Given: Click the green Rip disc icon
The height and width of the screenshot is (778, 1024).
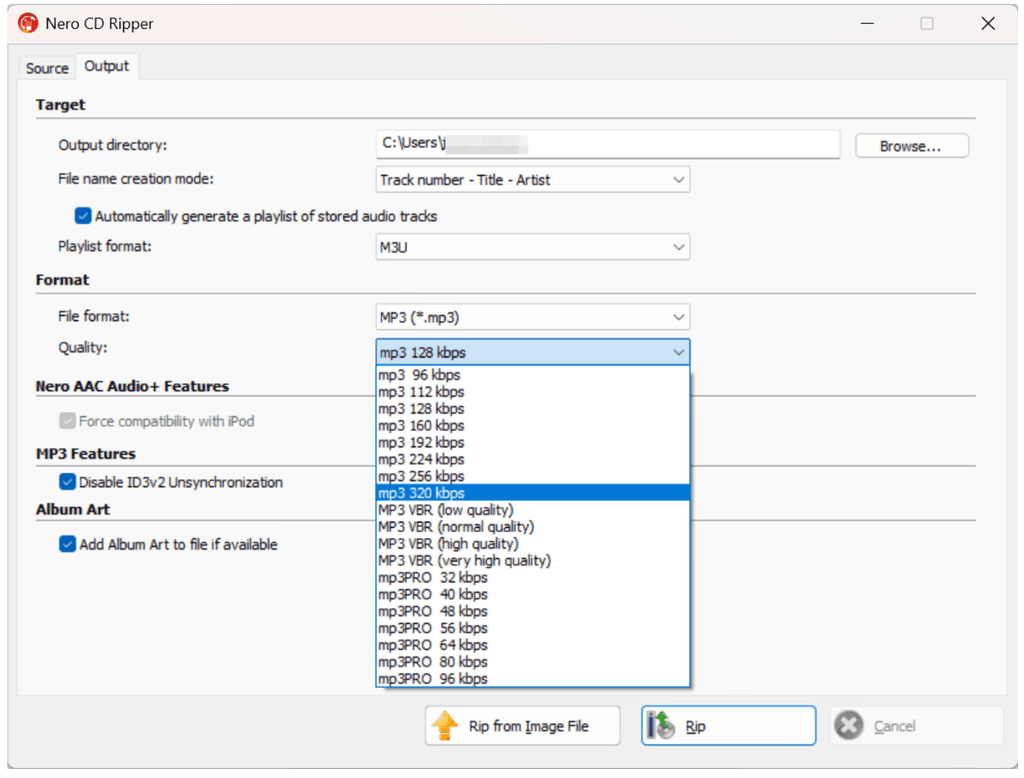Looking at the screenshot, I should coord(660,725).
